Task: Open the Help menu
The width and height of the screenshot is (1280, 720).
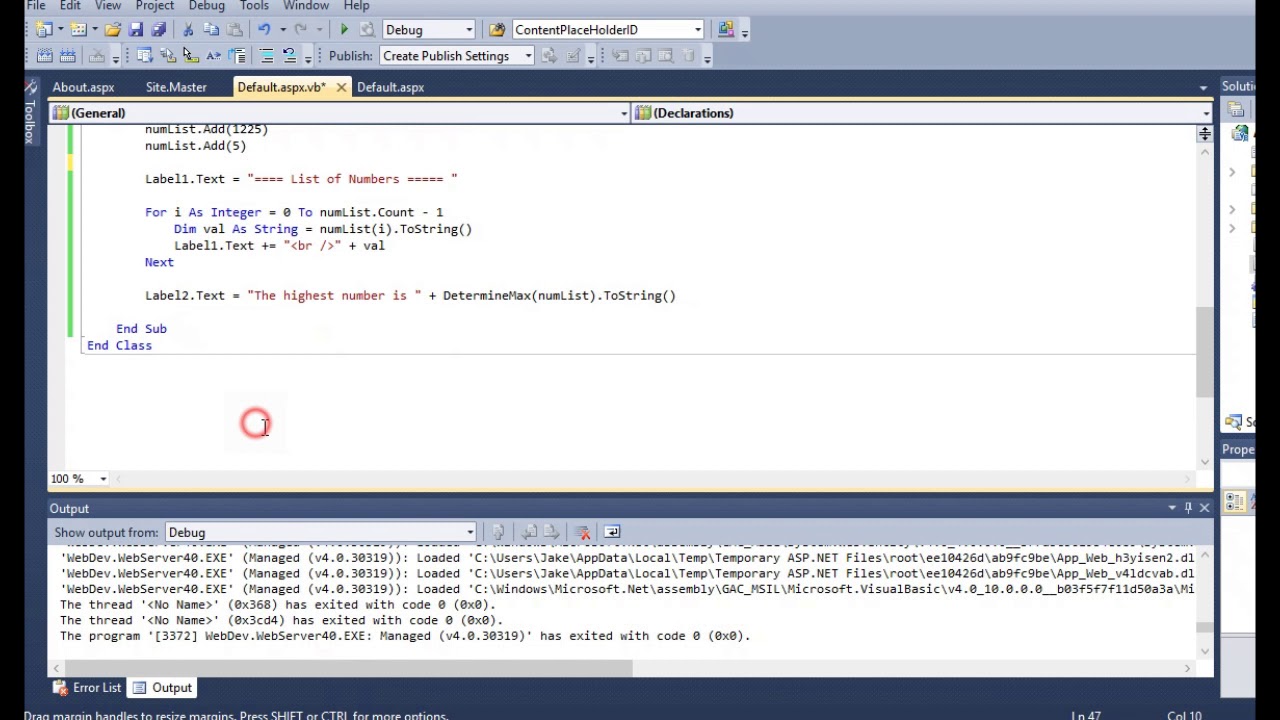Action: [x=356, y=6]
